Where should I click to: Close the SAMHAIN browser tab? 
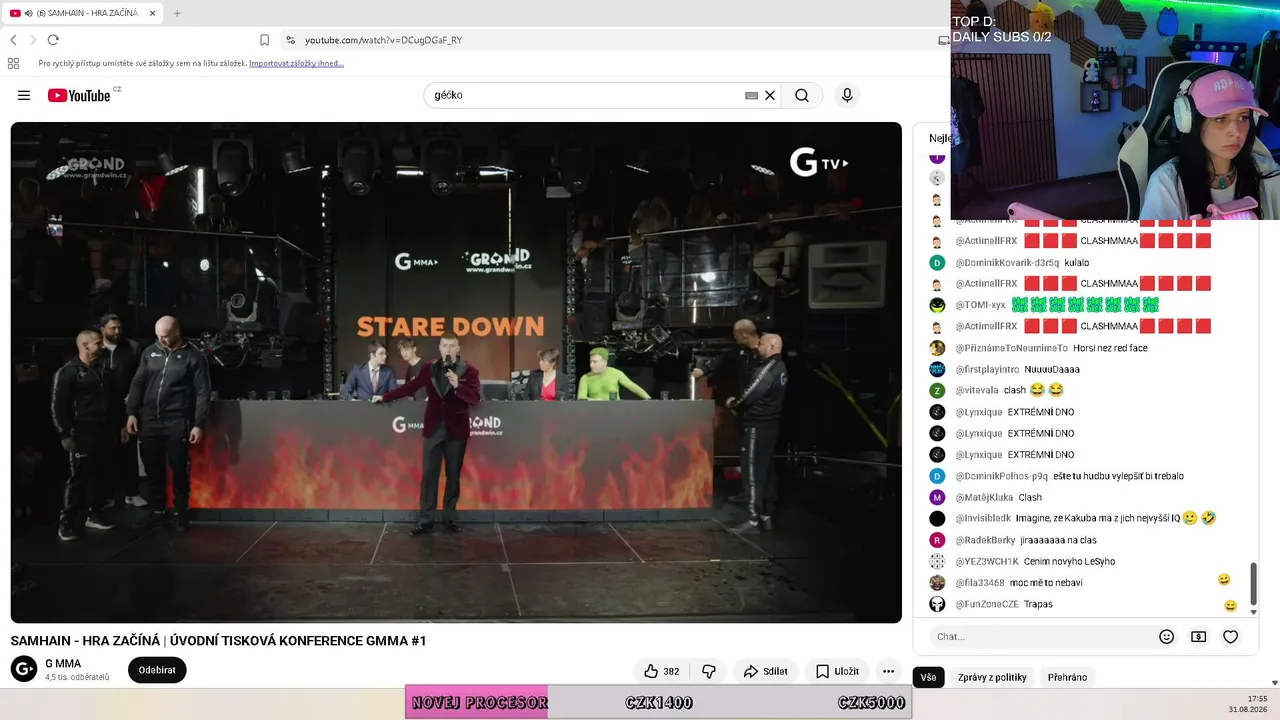click(x=153, y=13)
